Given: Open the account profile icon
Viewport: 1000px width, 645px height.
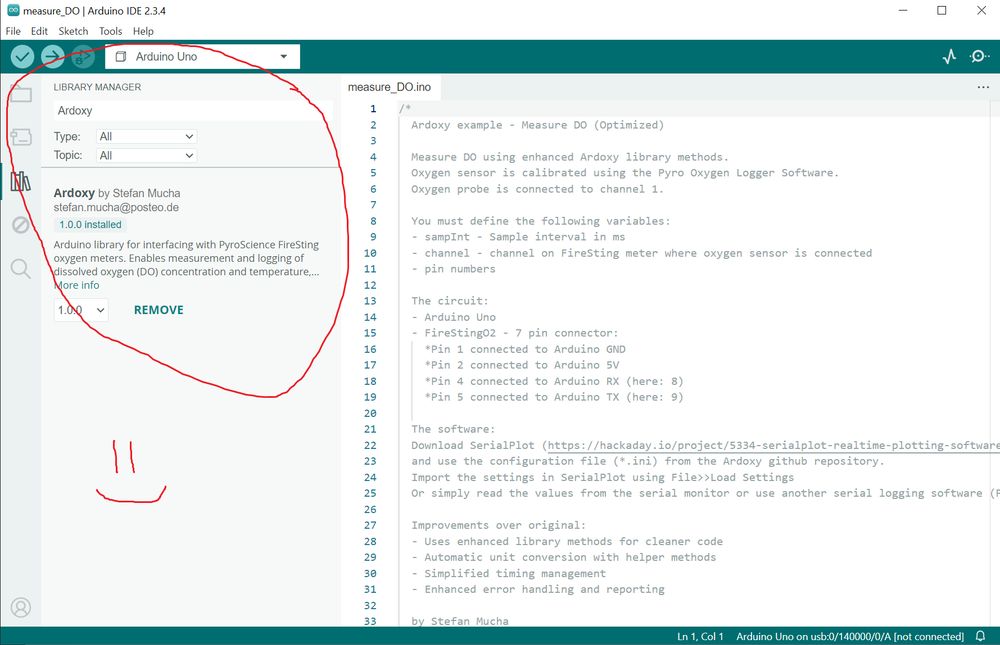Looking at the screenshot, I should [20, 607].
